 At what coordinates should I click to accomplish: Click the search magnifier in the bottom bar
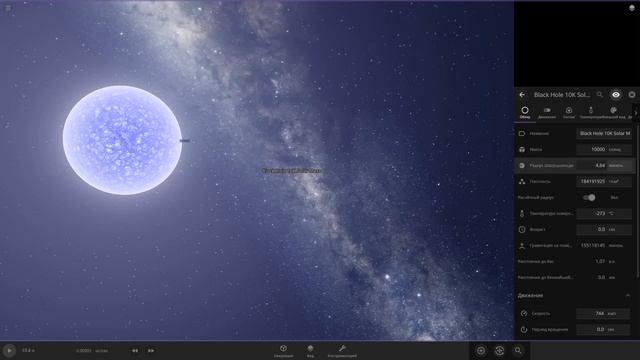coord(518,351)
